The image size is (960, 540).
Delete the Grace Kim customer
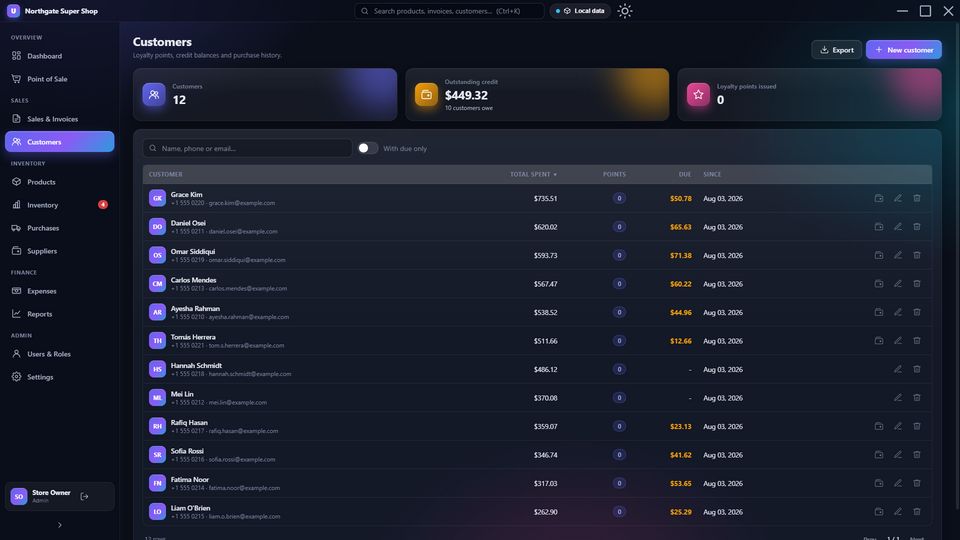point(917,198)
